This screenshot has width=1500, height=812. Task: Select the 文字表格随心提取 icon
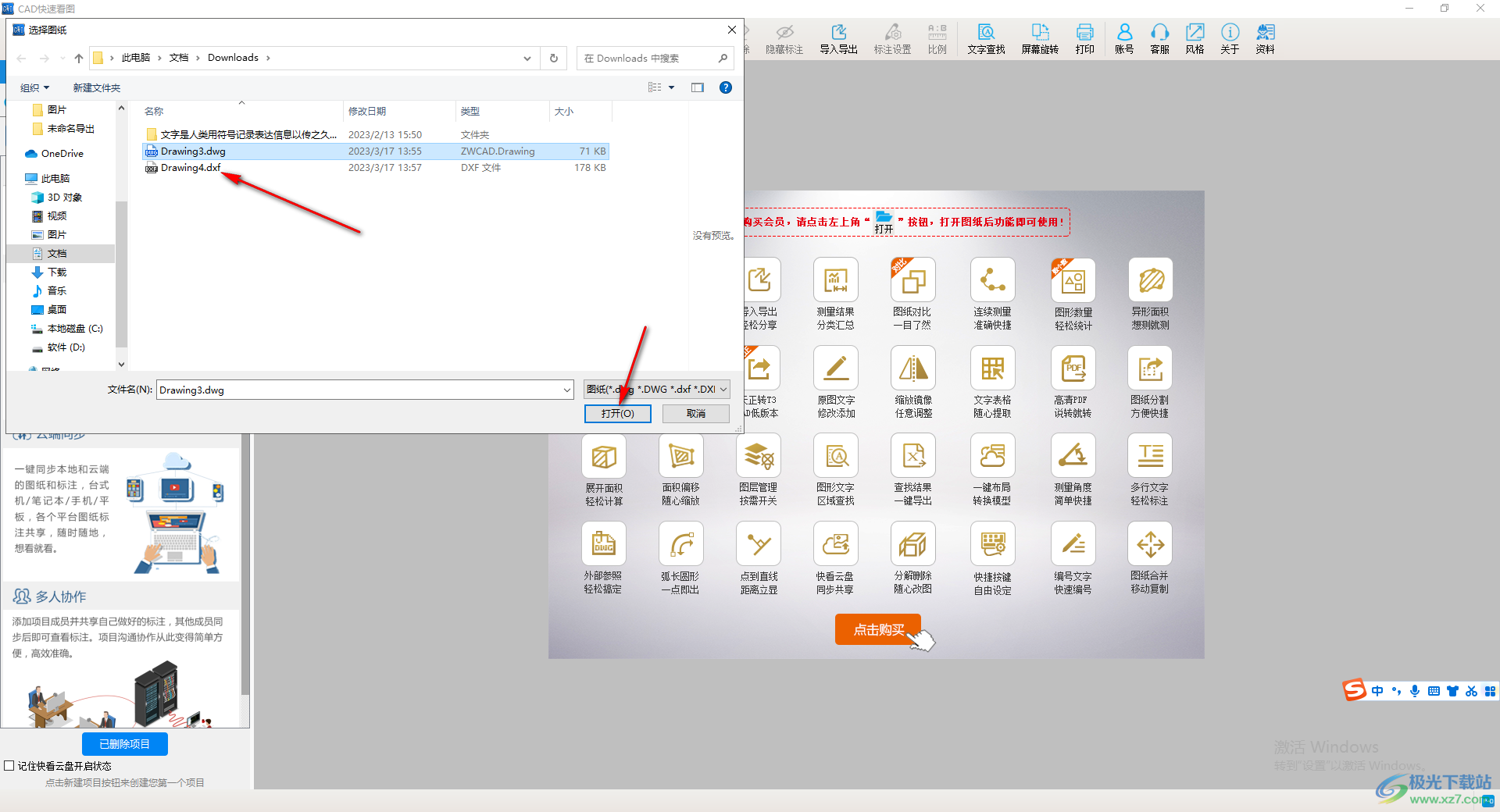(993, 368)
